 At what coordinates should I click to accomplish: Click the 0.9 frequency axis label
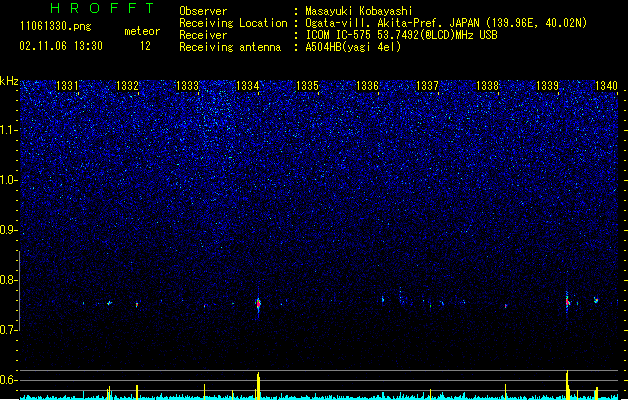click(x=8, y=230)
